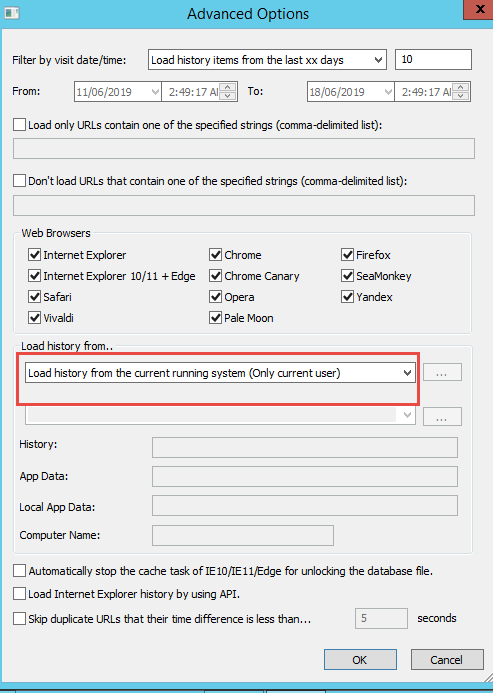Open the To date picker dropdown

tap(388, 92)
